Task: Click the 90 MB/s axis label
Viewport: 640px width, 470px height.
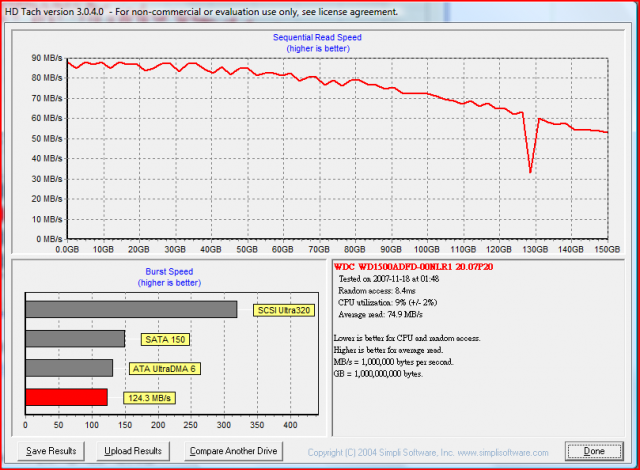Action: (x=47, y=58)
